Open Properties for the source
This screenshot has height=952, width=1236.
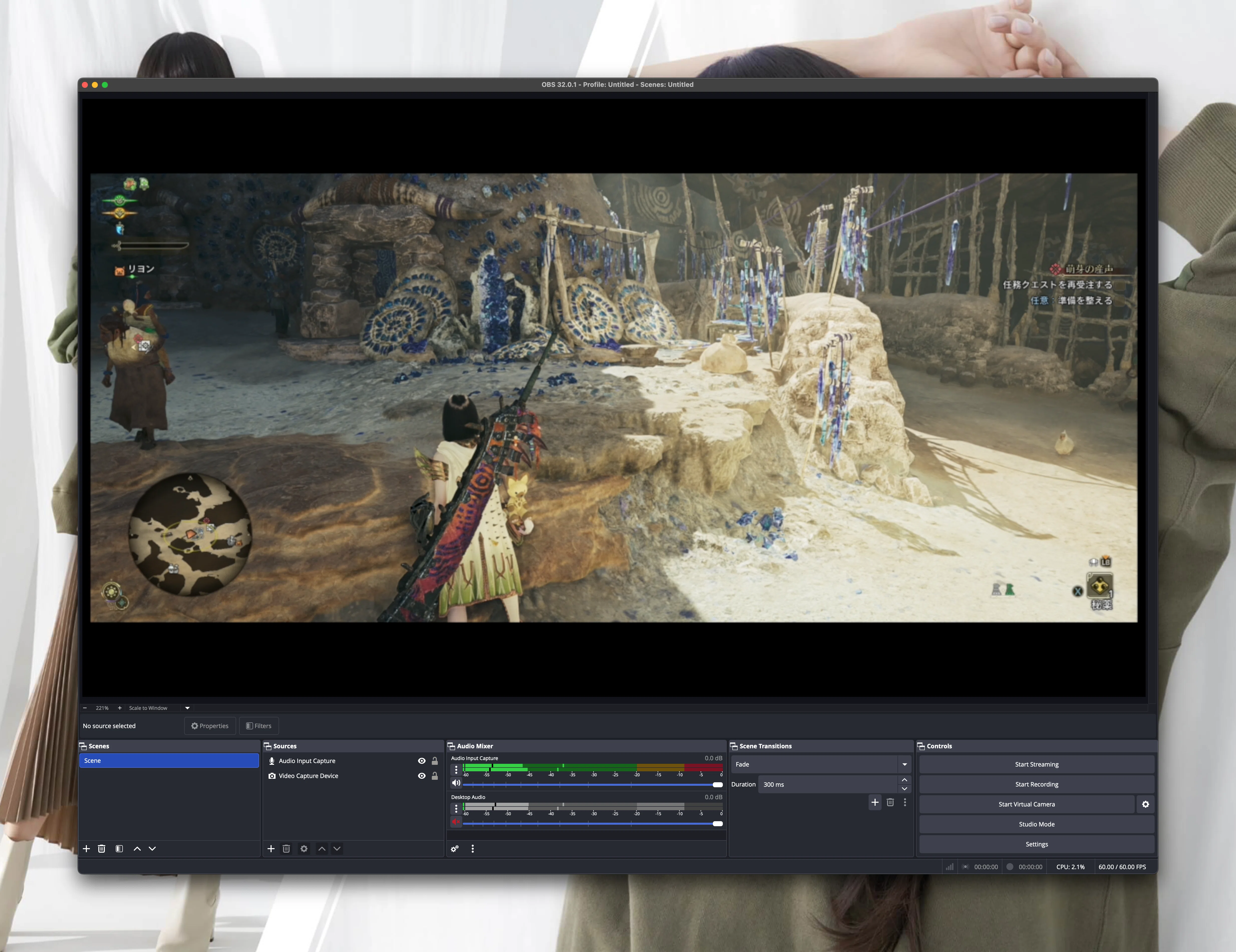210,726
